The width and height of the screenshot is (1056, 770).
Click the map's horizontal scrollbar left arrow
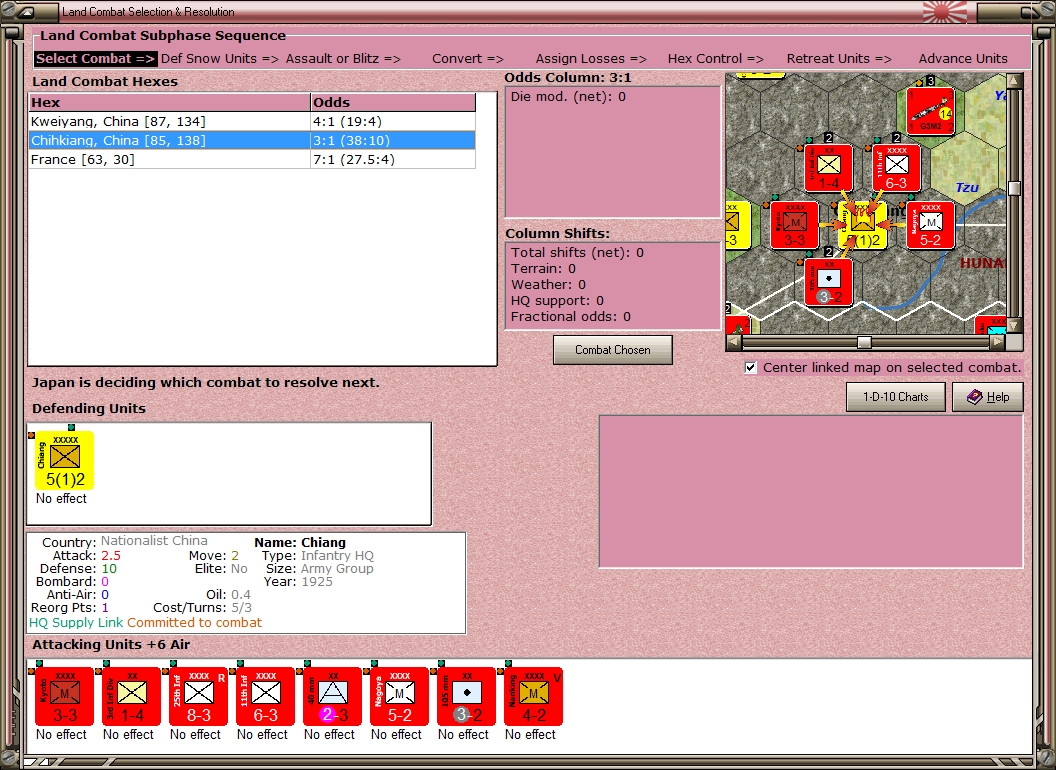click(734, 342)
